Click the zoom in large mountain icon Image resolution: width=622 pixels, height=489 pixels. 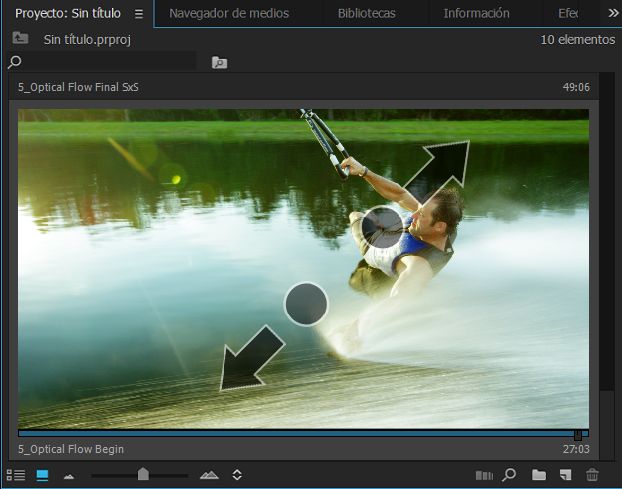point(209,475)
